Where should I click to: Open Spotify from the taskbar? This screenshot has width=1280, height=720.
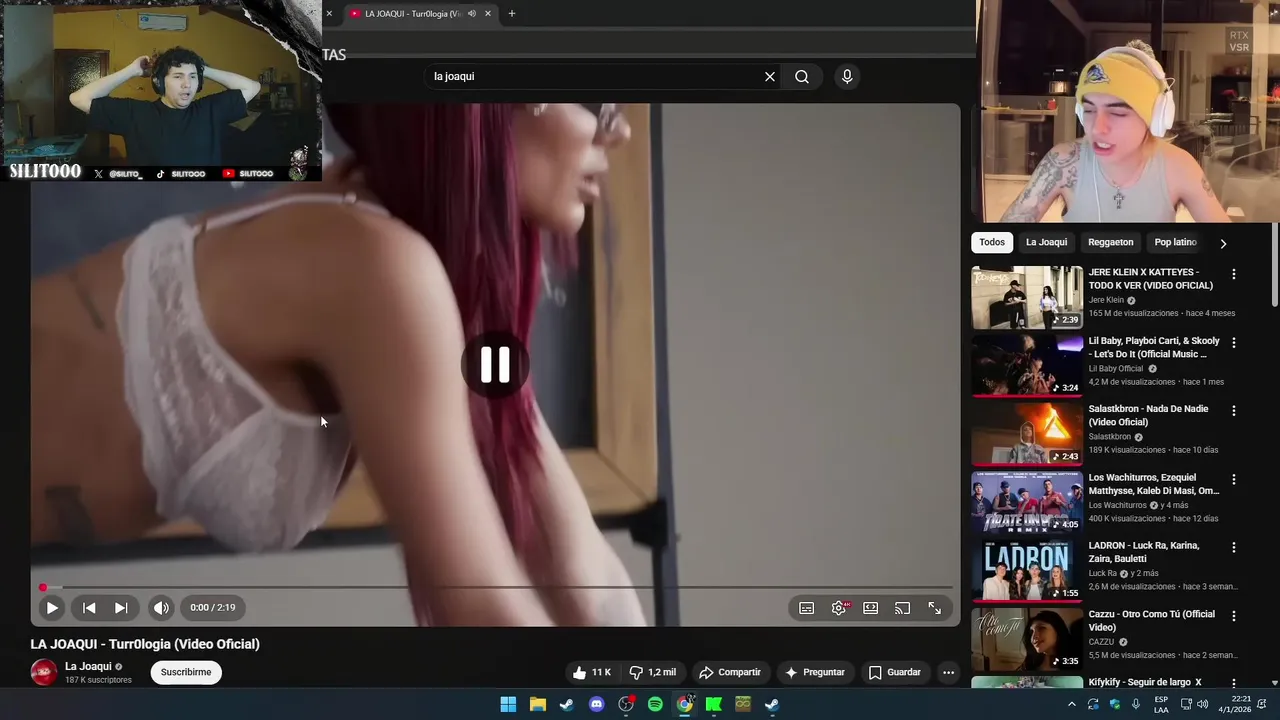[655, 704]
